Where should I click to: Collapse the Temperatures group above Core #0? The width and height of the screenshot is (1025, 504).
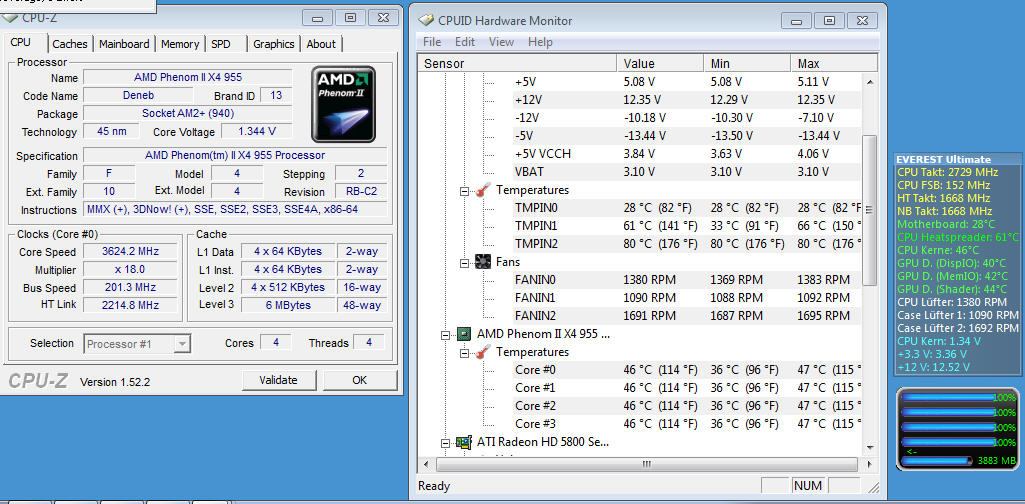tap(465, 353)
